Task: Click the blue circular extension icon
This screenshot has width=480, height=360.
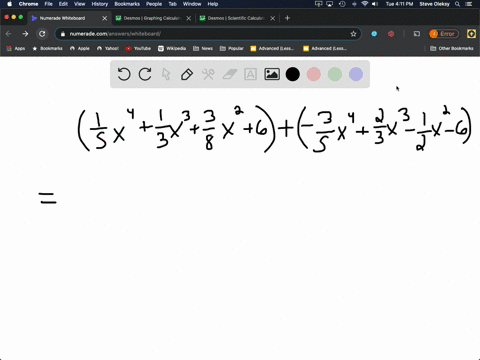Action: click(374, 34)
